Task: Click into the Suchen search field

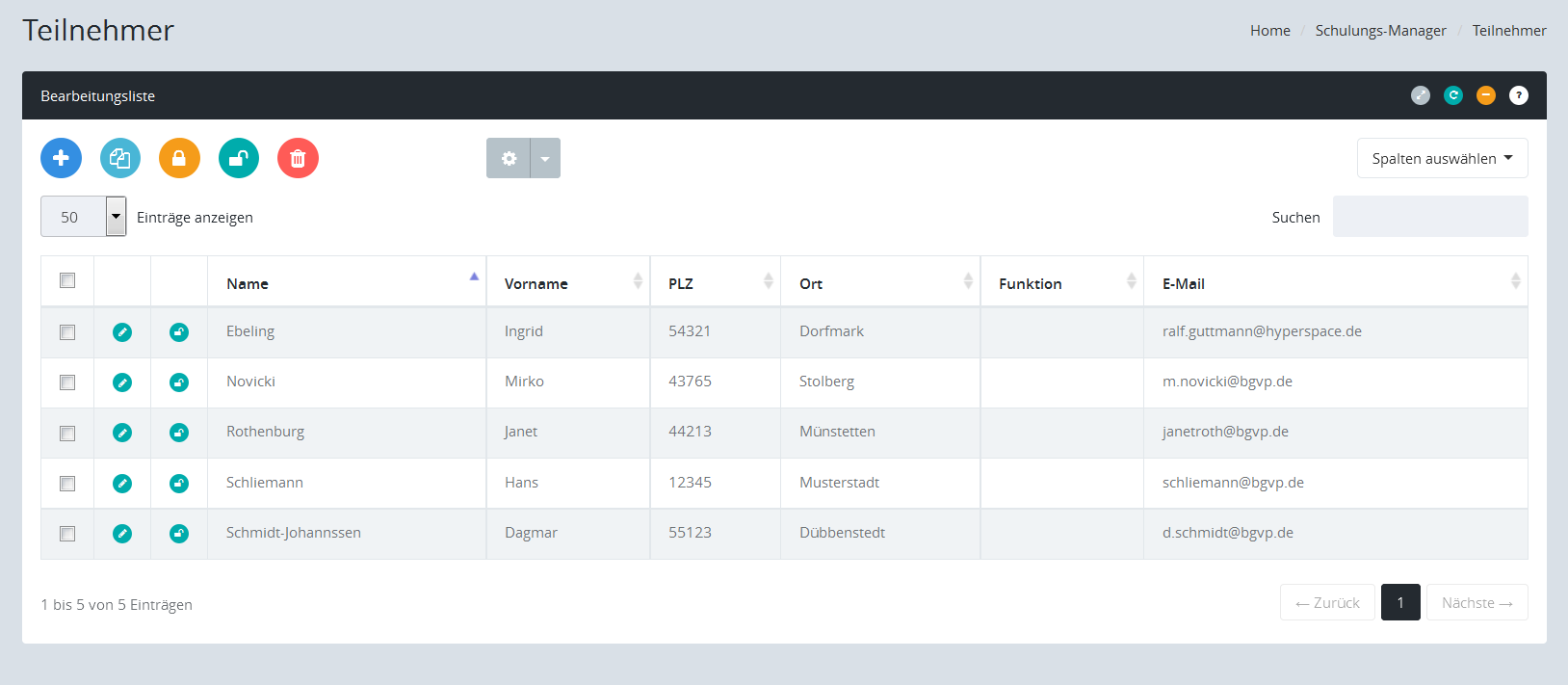Action: pos(1429,217)
